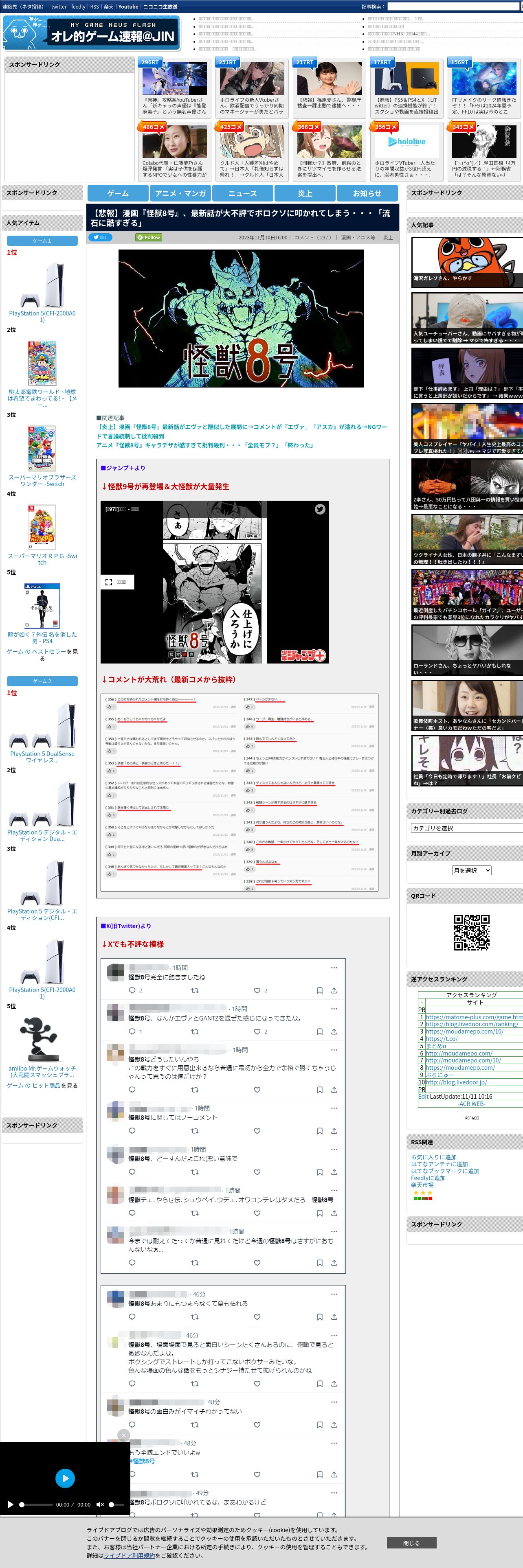Open popular article 滝沢ガレソさん、やらかす

pyautogui.click(x=467, y=262)
